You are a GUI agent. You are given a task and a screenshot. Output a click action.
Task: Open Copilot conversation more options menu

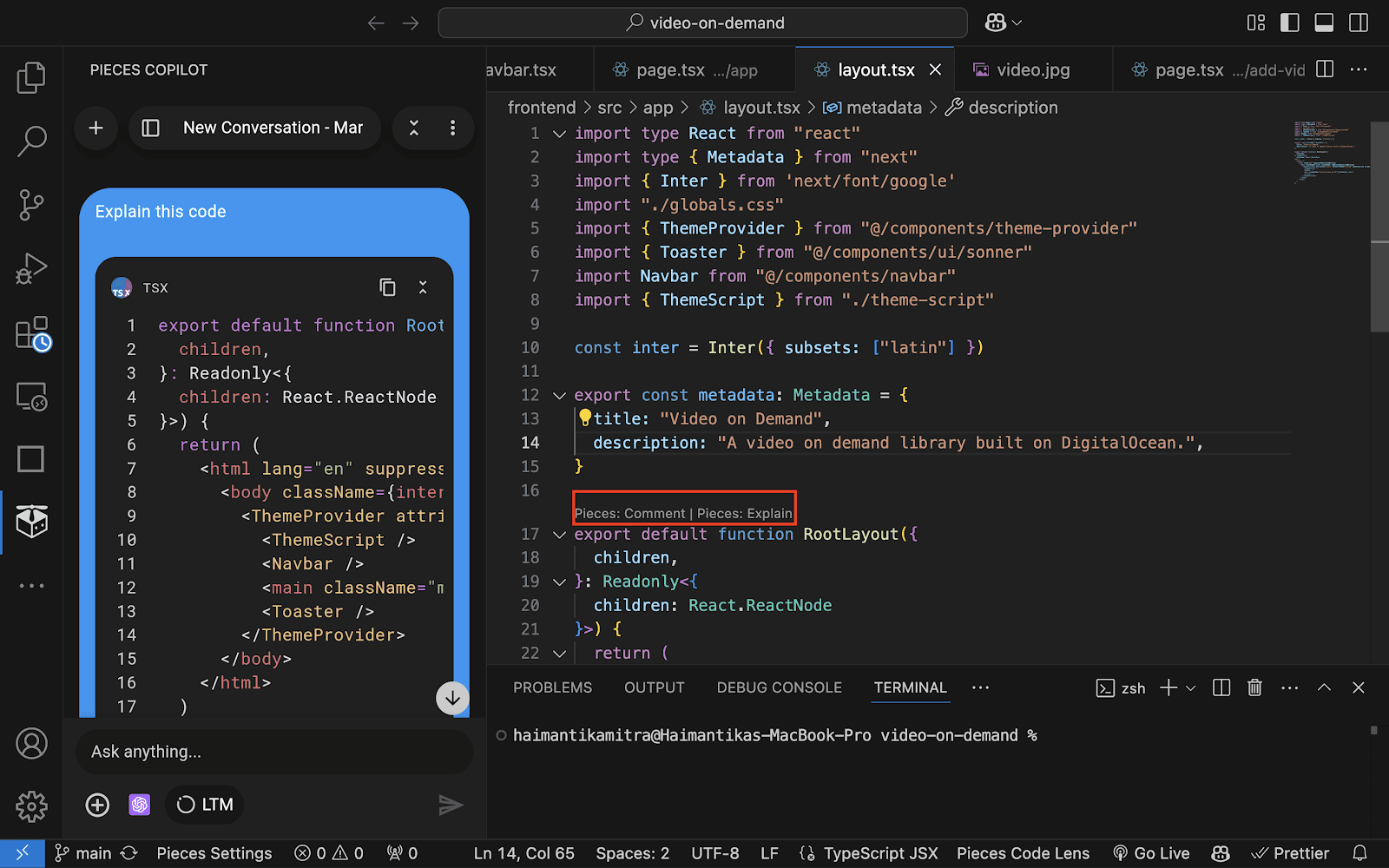(x=452, y=128)
